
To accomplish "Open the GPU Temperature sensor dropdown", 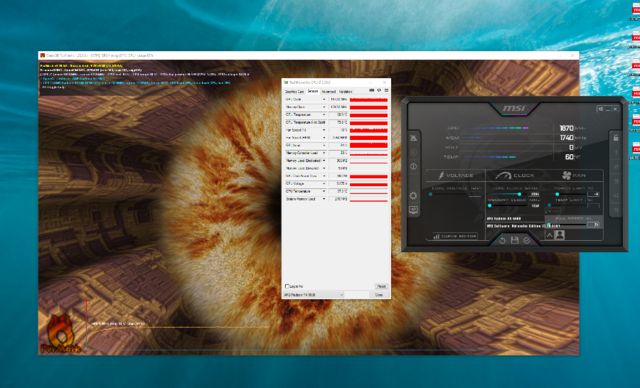I will coord(324,115).
